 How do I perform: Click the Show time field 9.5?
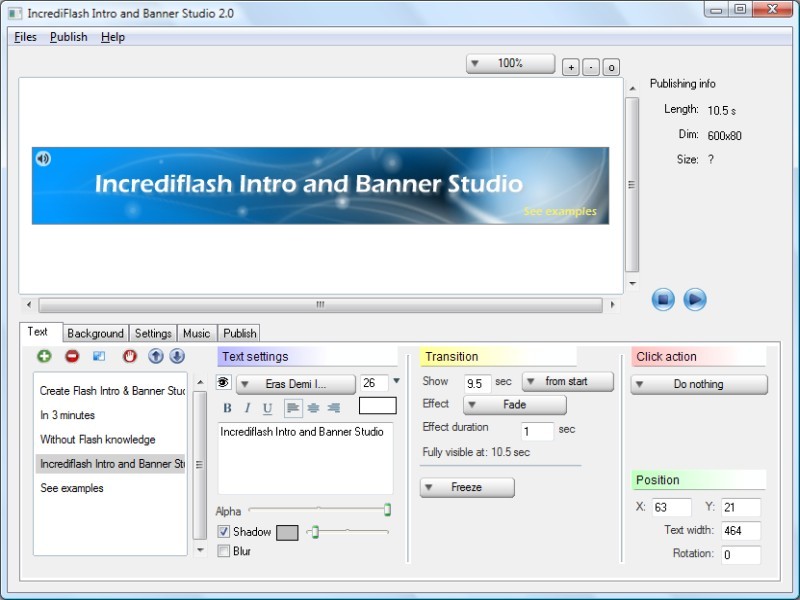[x=477, y=383]
